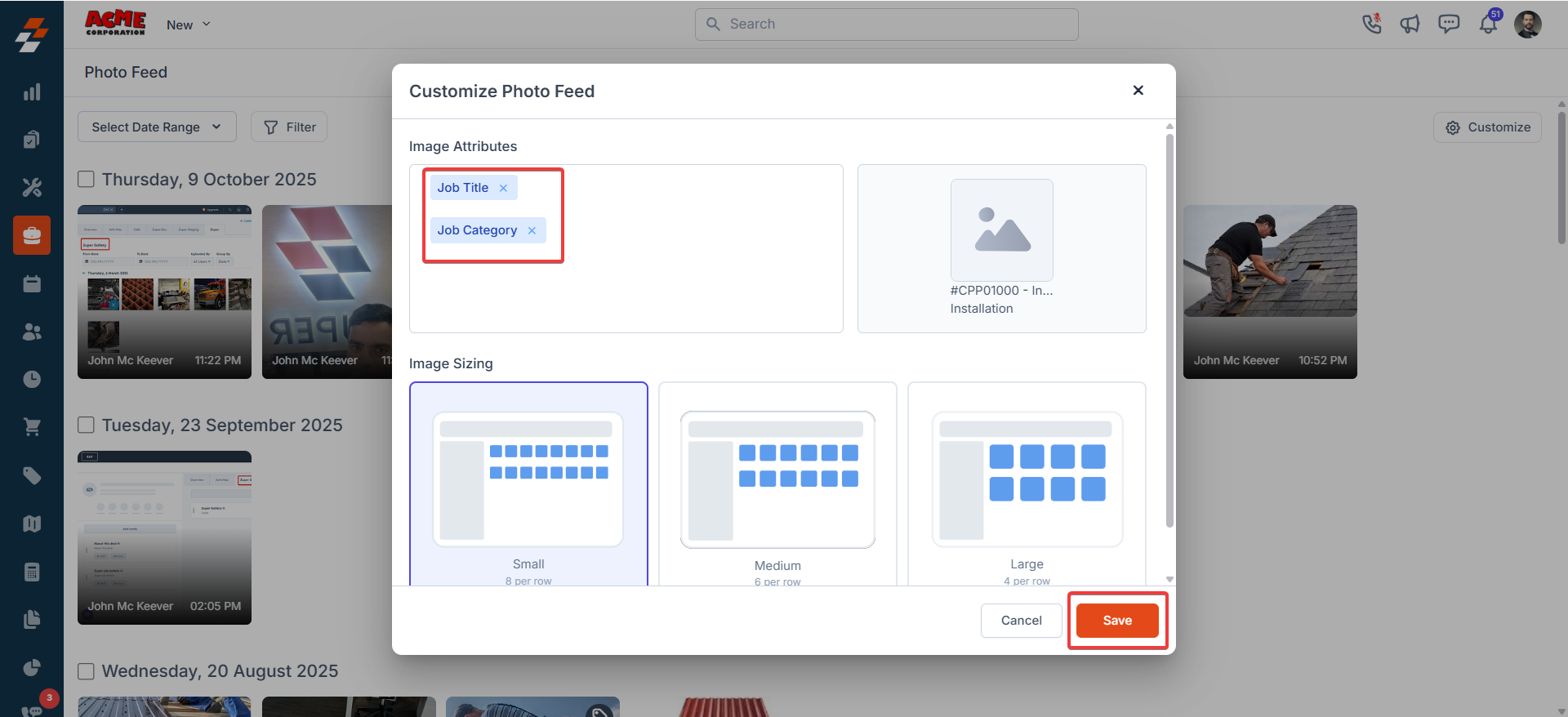Open the pie chart reports icon
This screenshot has height=717, width=1568.
coord(32,667)
